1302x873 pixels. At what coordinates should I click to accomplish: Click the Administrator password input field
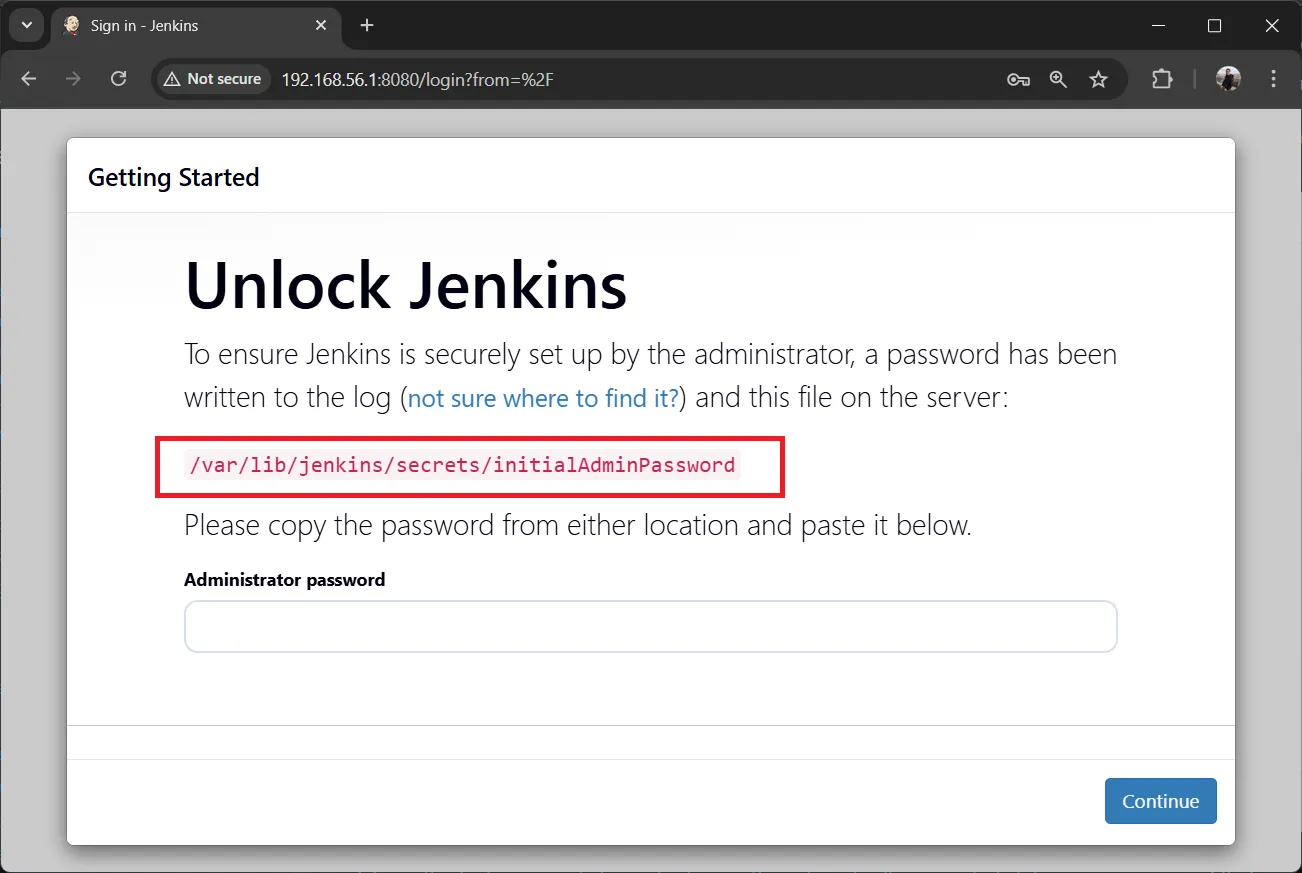pyautogui.click(x=650, y=626)
